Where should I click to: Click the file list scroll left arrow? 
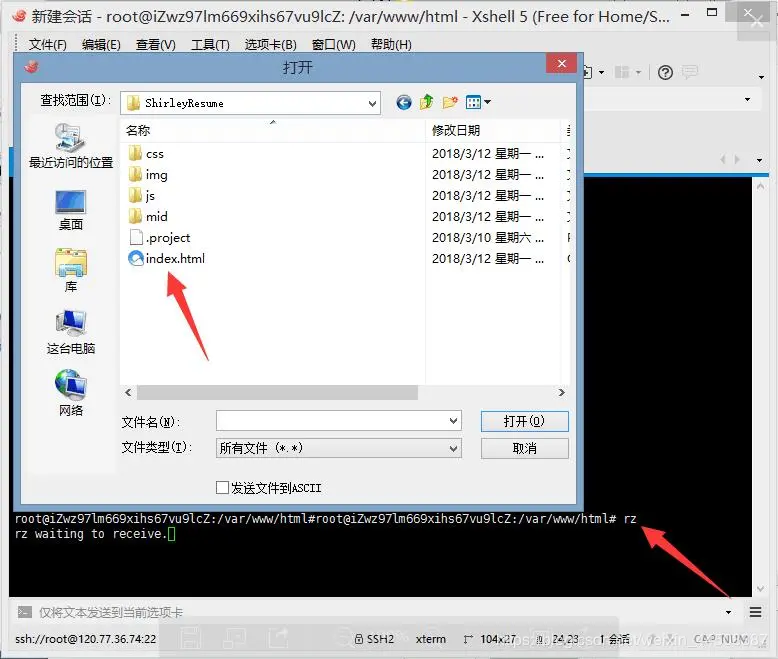point(128,393)
